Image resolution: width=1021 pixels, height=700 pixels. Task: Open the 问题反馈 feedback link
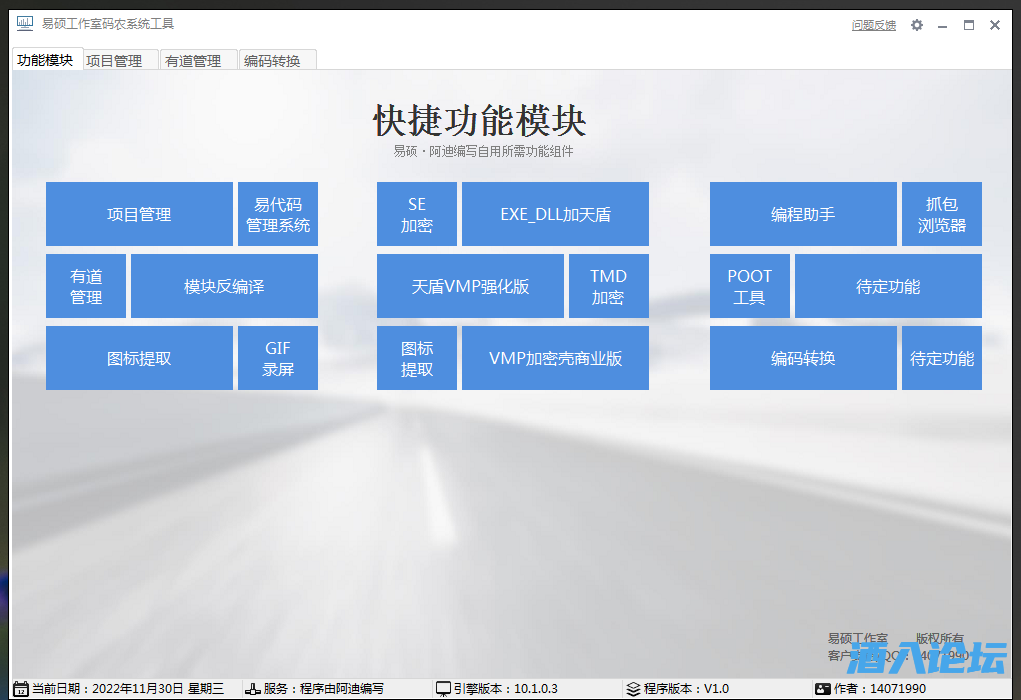[x=874, y=26]
